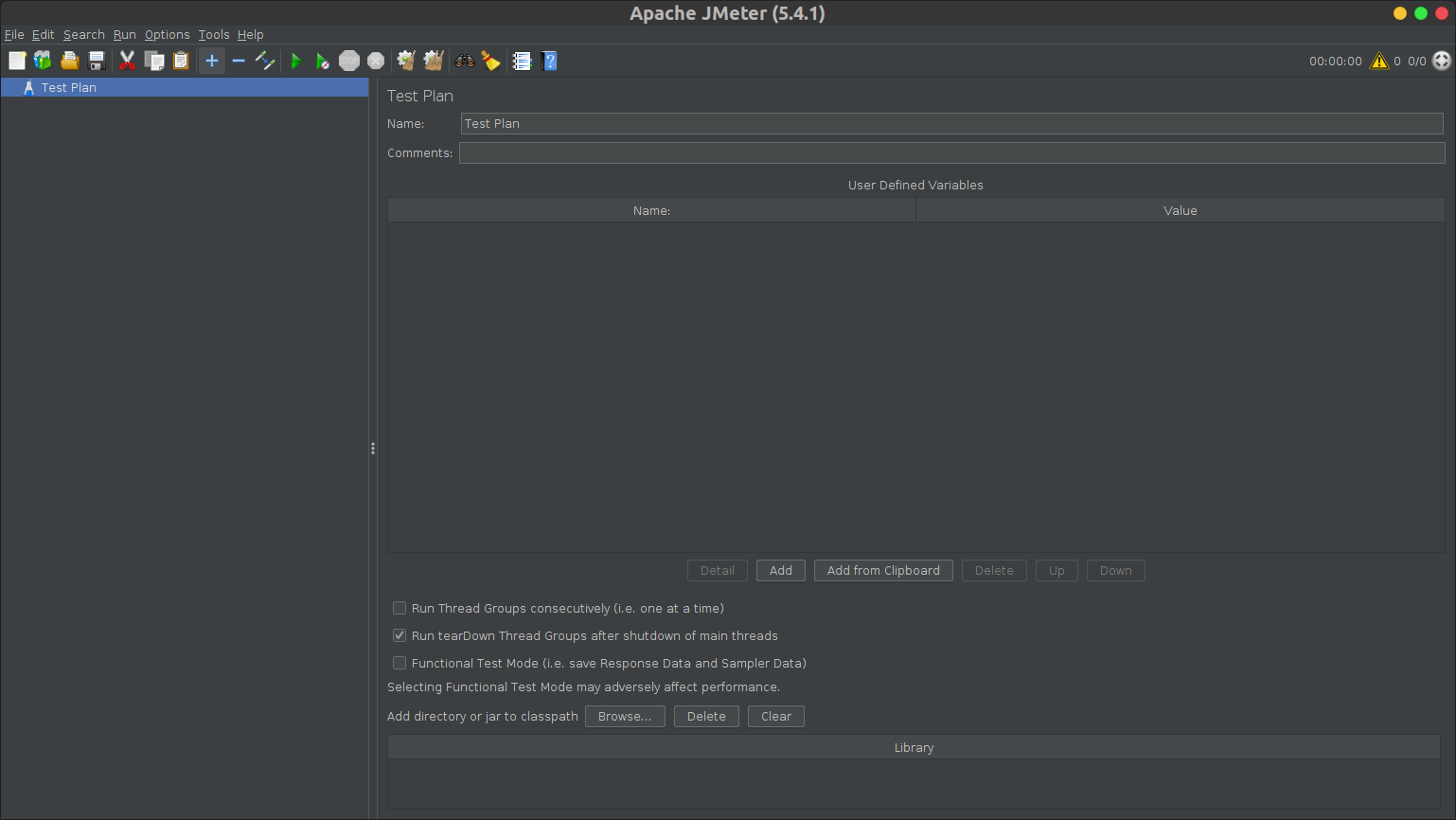Click the Detail button

click(x=718, y=570)
